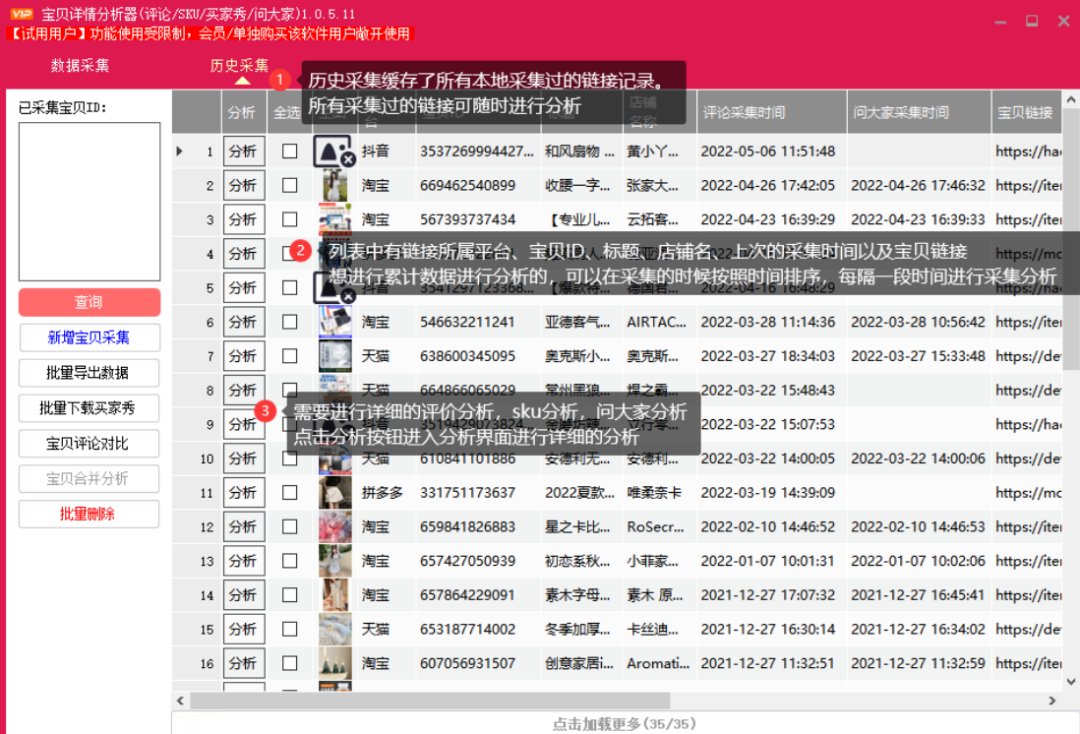Click the VIP logo in title bar
The height and width of the screenshot is (734, 1080).
coord(21,13)
